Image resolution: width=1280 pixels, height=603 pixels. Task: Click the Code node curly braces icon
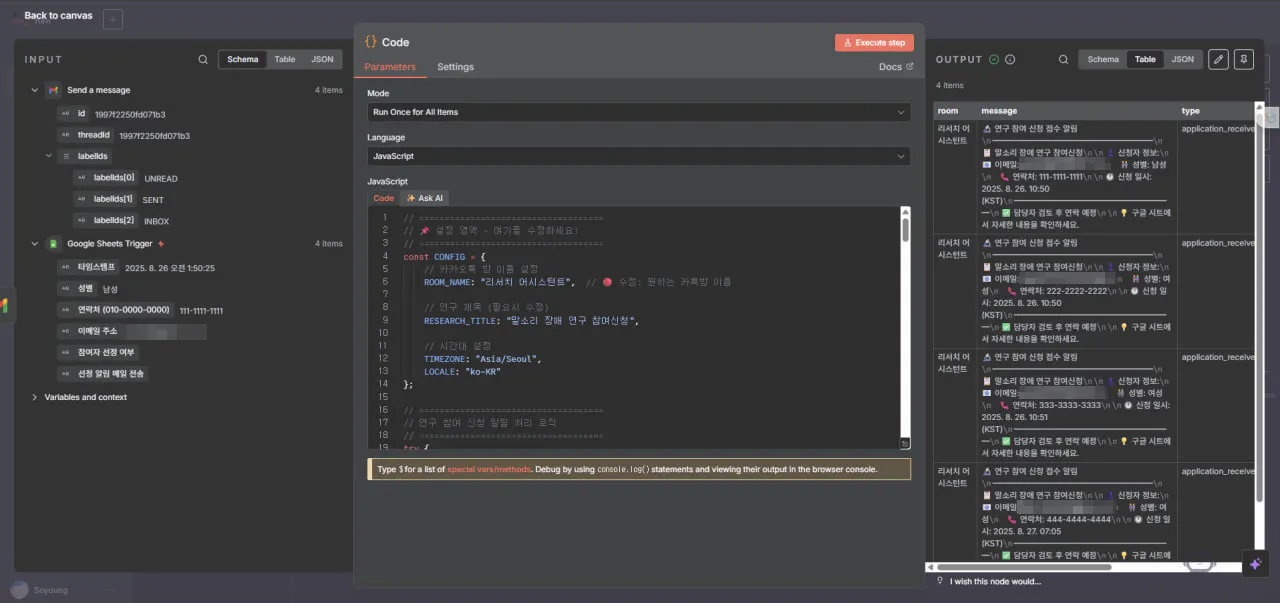[370, 42]
